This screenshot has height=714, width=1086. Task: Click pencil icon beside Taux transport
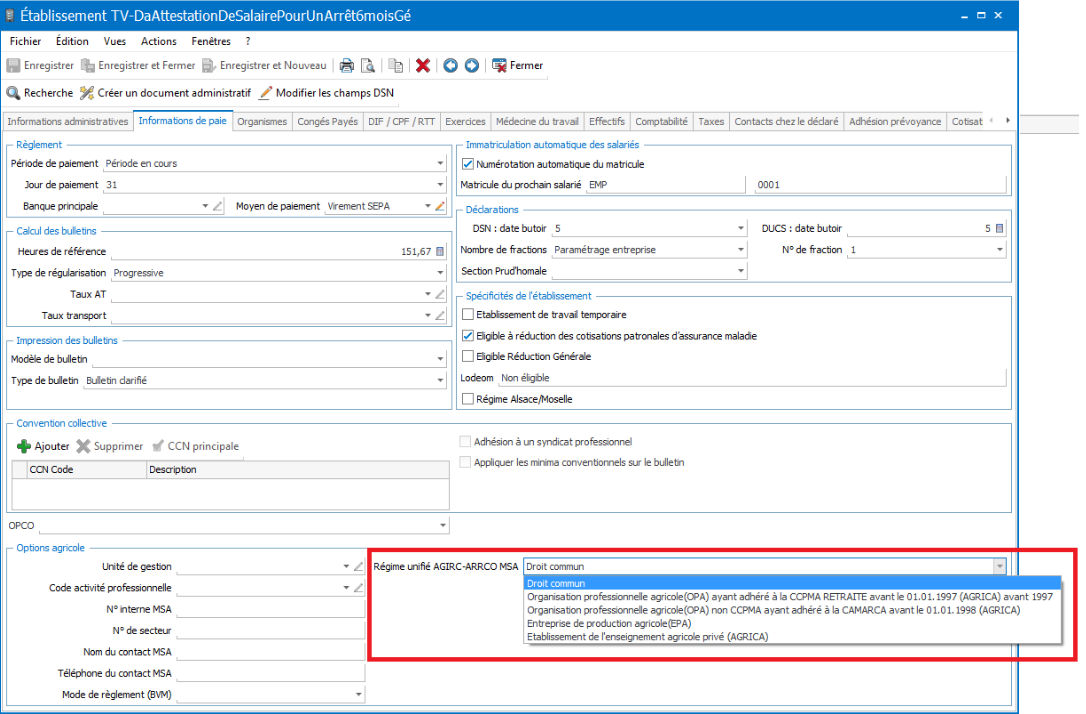[x=440, y=316]
